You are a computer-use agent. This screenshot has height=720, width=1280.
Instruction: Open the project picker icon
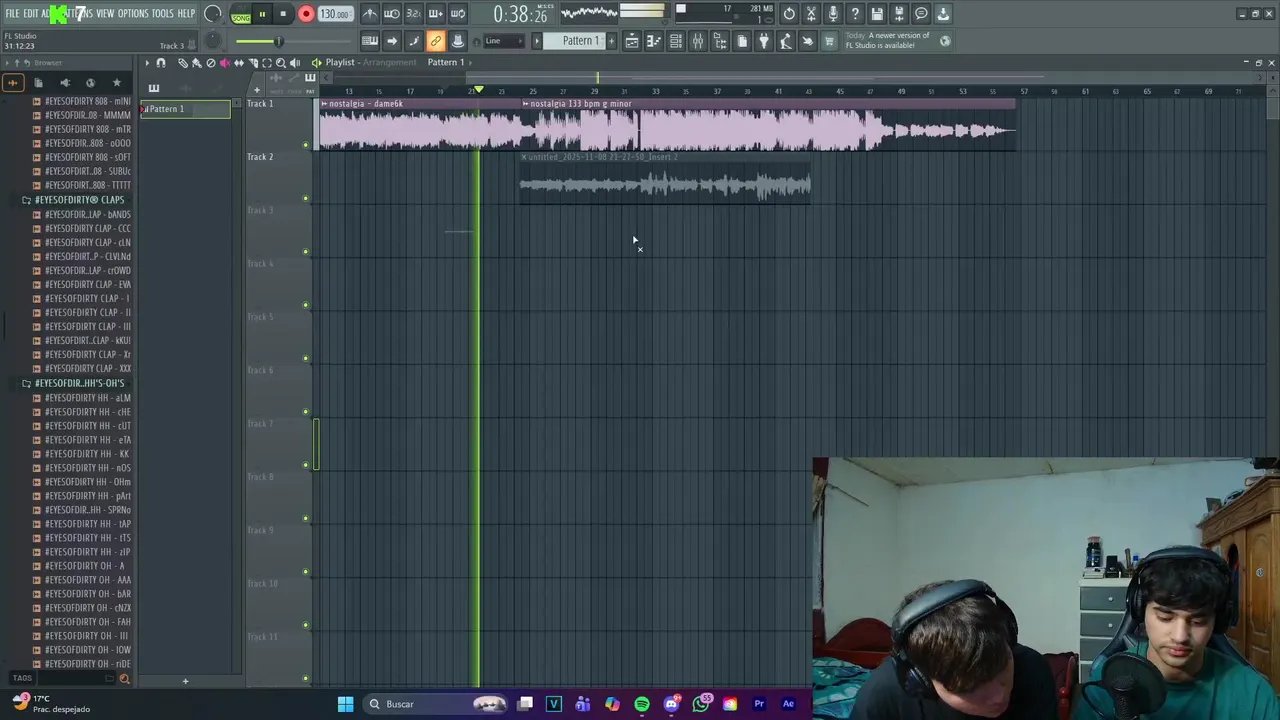[x=742, y=41]
